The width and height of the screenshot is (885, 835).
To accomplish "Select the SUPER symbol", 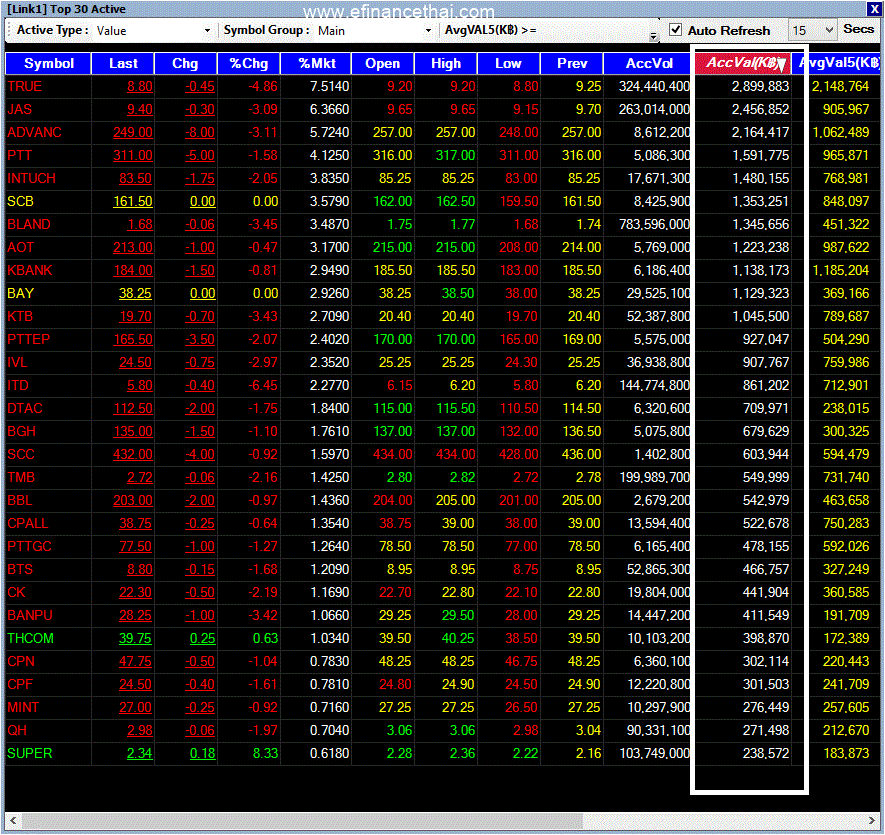I will (x=29, y=754).
